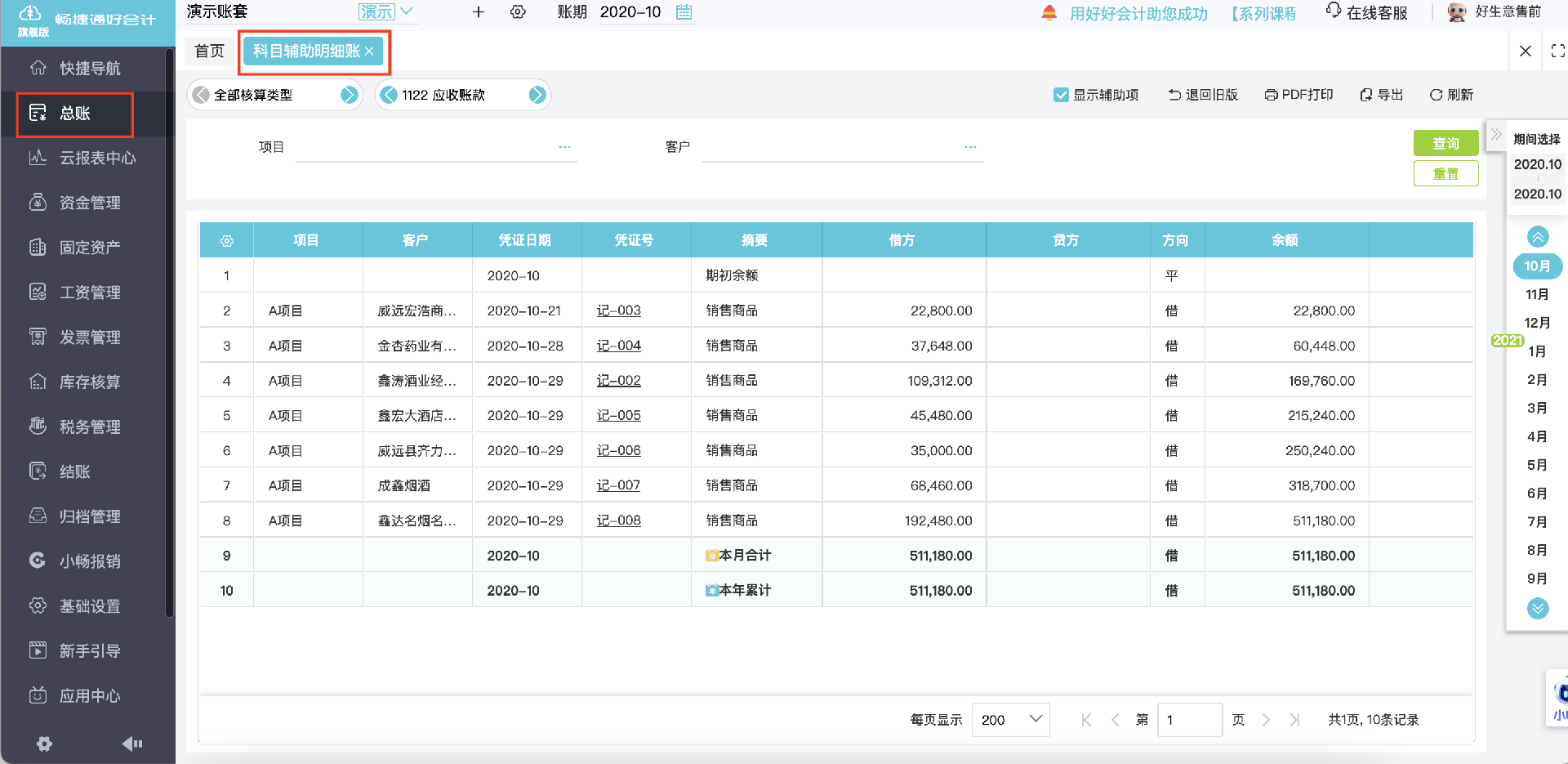Image resolution: width=1568 pixels, height=764 pixels.
Task: Select 11月 in the period list
Action: click(1537, 294)
